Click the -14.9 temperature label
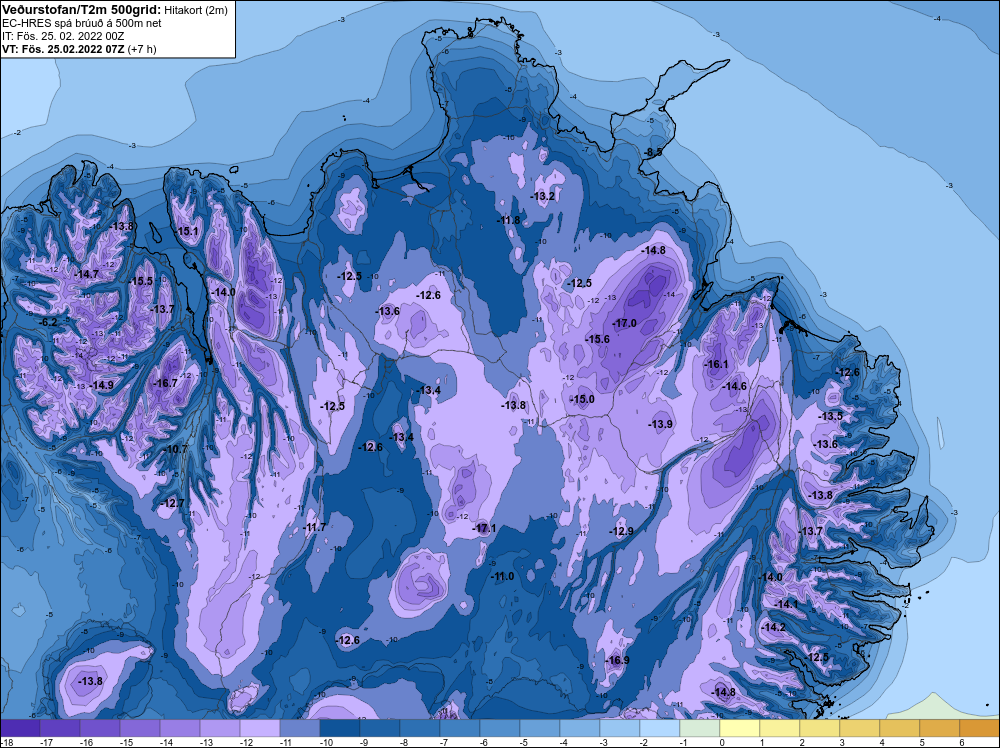 coord(101,385)
